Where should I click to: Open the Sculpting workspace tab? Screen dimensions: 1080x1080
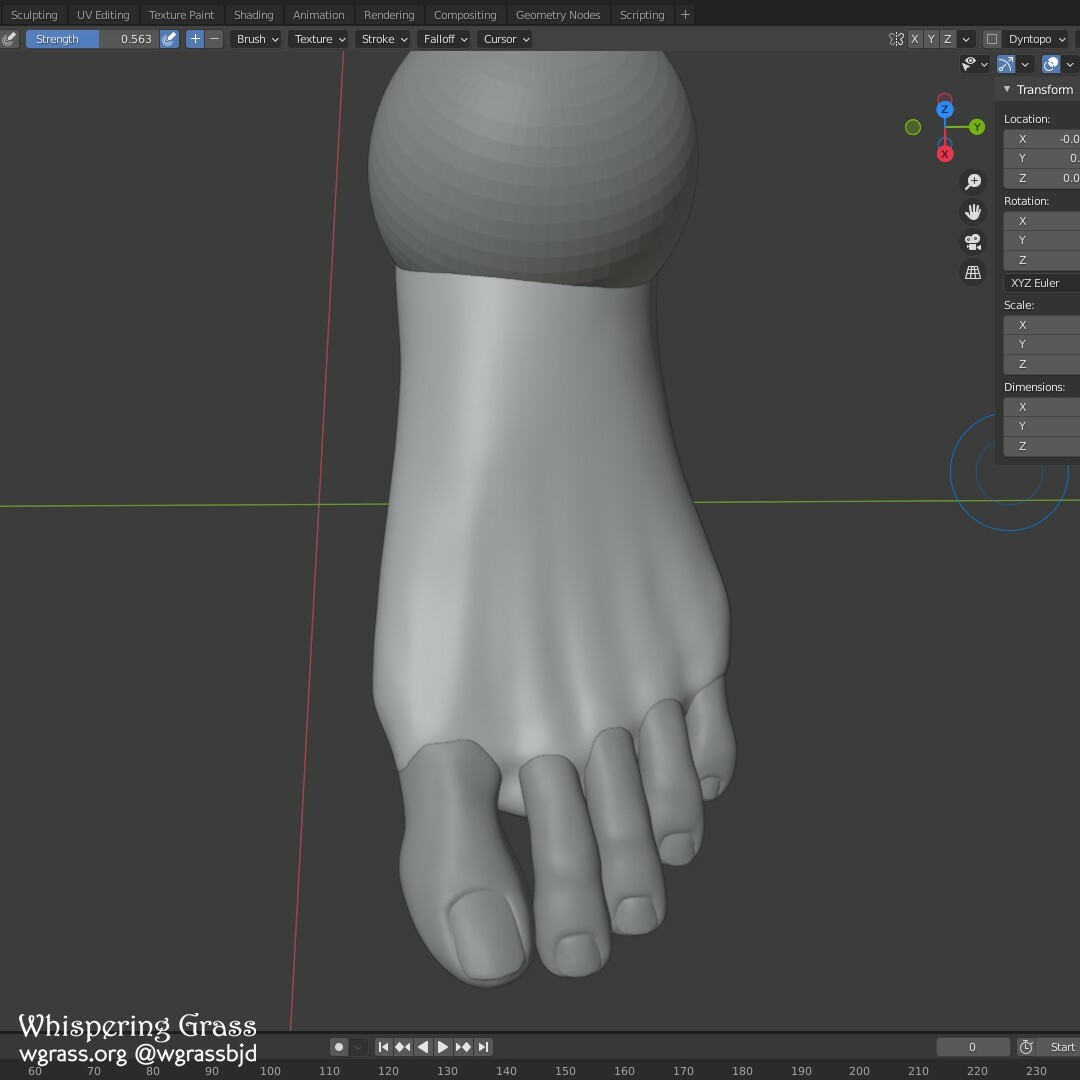pyautogui.click(x=34, y=14)
